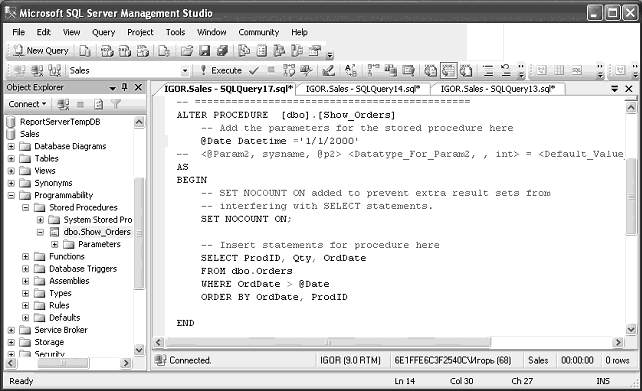The width and height of the screenshot is (642, 391).
Task: Click the Comment out selected lines icon
Action: pos(488,70)
